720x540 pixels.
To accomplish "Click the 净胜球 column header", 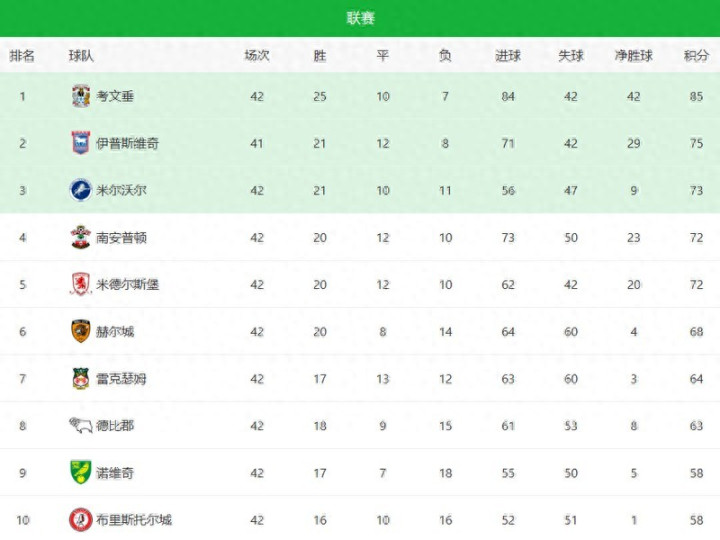I will point(633,56).
